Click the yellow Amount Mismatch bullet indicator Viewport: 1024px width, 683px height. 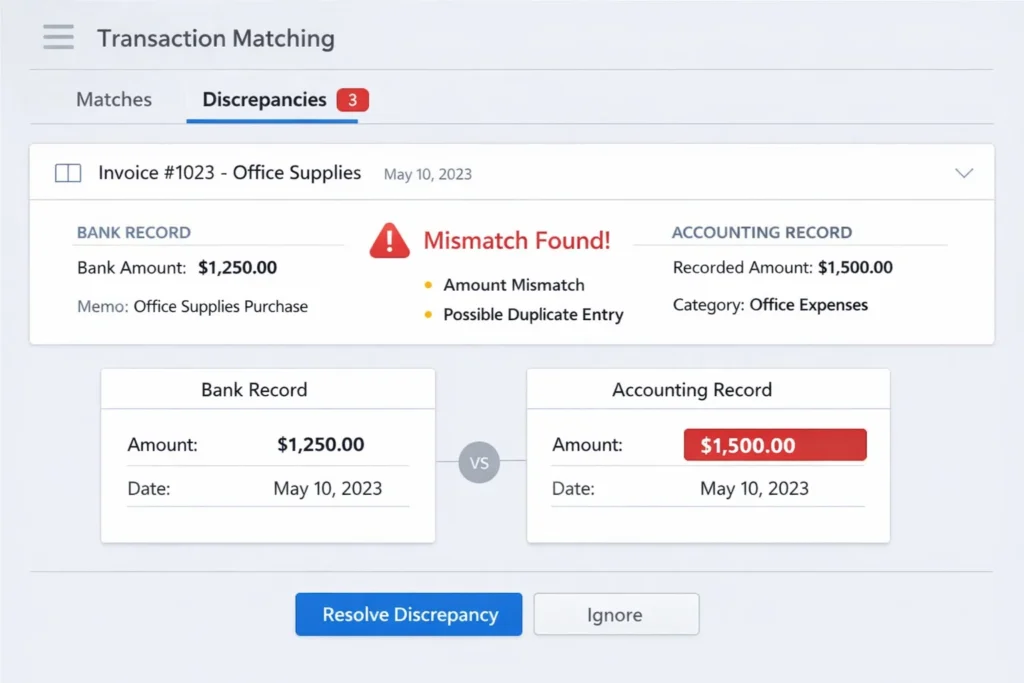[430, 285]
